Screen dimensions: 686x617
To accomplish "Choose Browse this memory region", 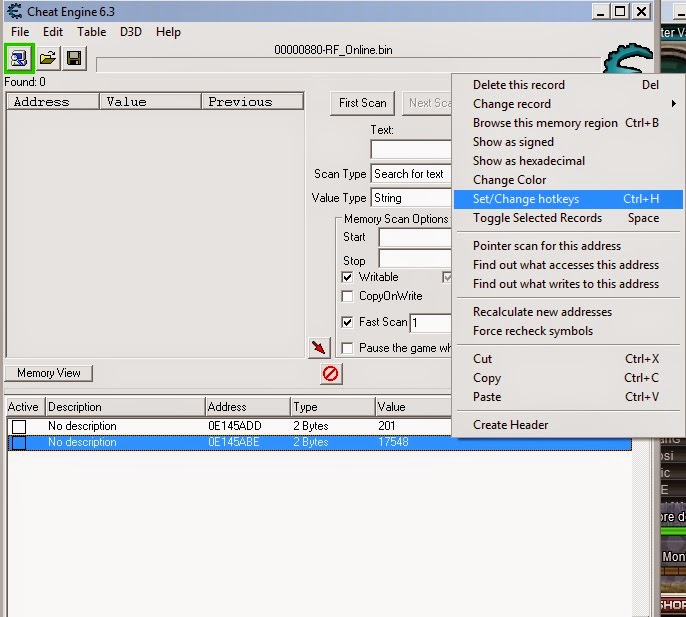I will [x=568, y=123].
